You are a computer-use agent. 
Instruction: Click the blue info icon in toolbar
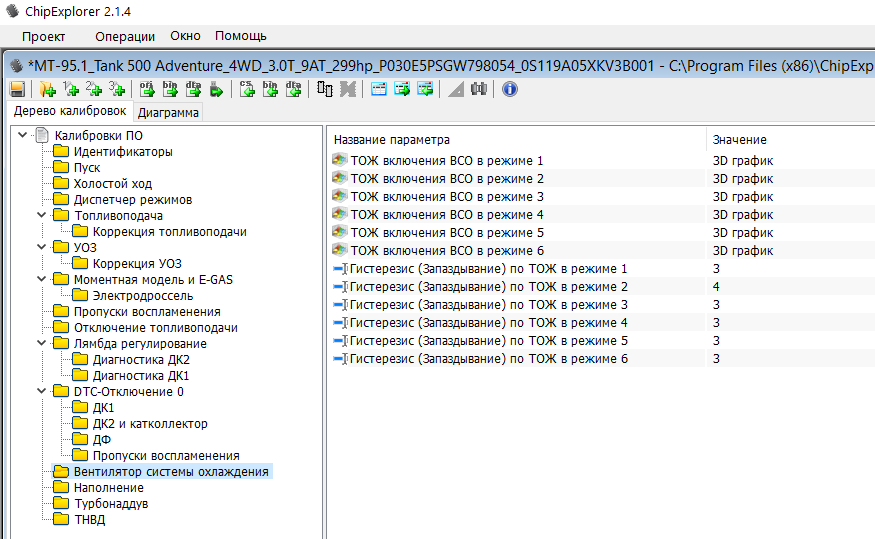point(509,89)
